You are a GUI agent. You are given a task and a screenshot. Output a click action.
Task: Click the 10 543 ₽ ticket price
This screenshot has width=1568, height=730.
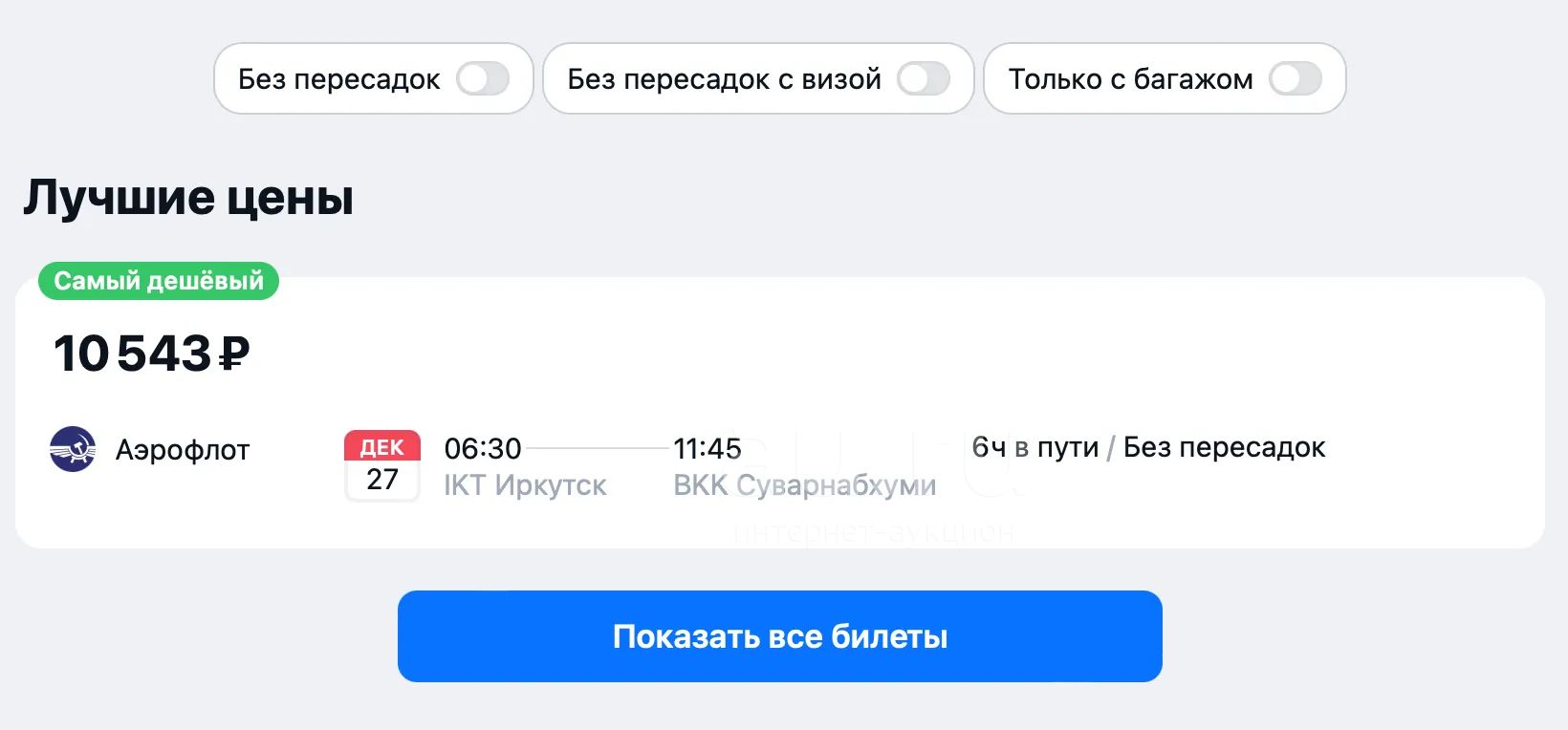(x=152, y=354)
